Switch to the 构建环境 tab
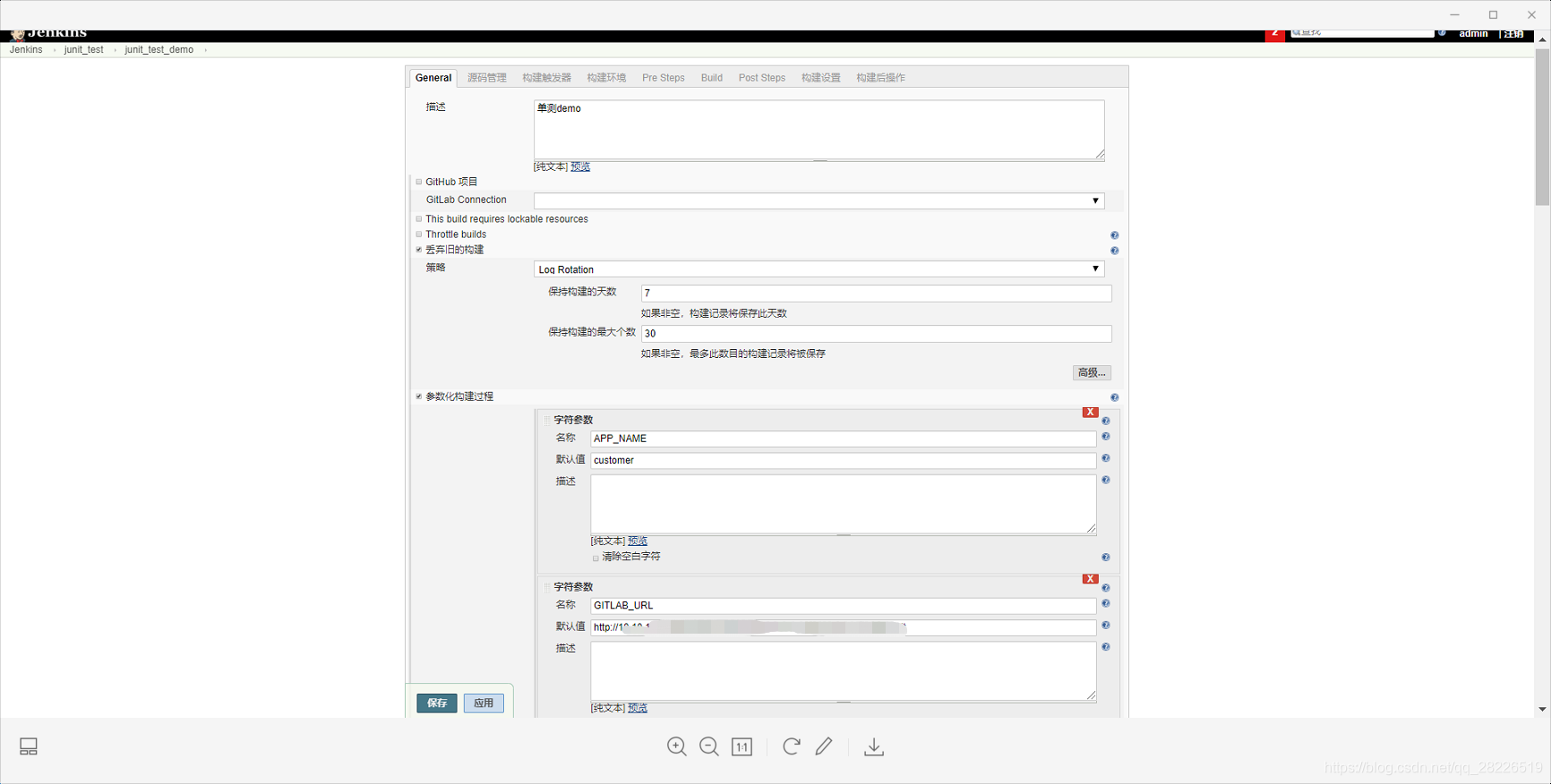 click(607, 78)
